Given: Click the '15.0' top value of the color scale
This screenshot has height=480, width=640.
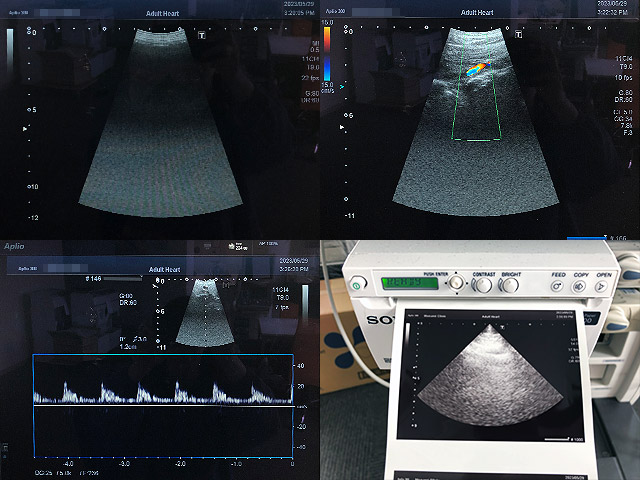Looking at the screenshot, I should coord(327,22).
